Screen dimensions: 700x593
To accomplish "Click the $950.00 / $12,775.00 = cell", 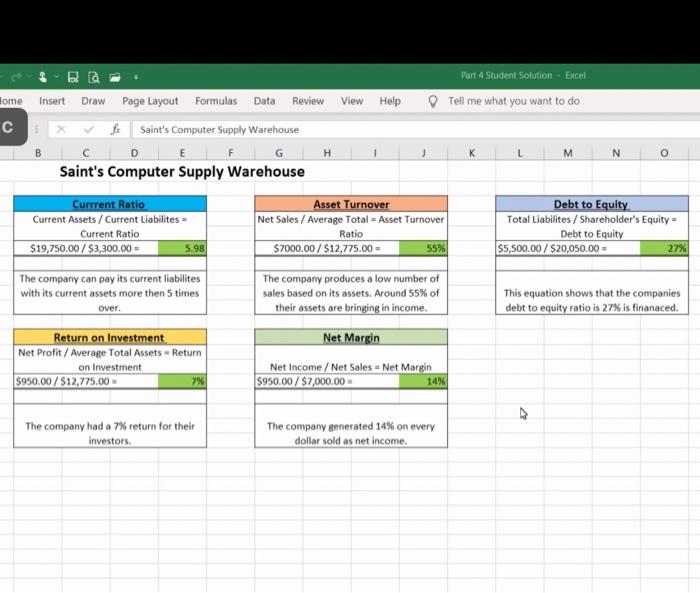I will 86,381.
